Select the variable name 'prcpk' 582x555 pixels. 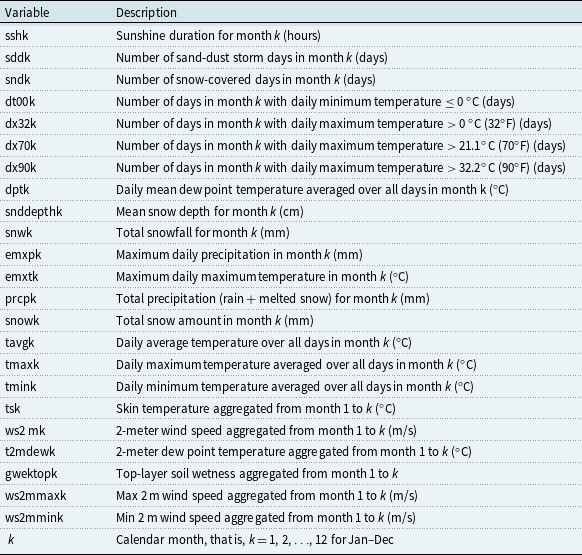click(x=21, y=298)
